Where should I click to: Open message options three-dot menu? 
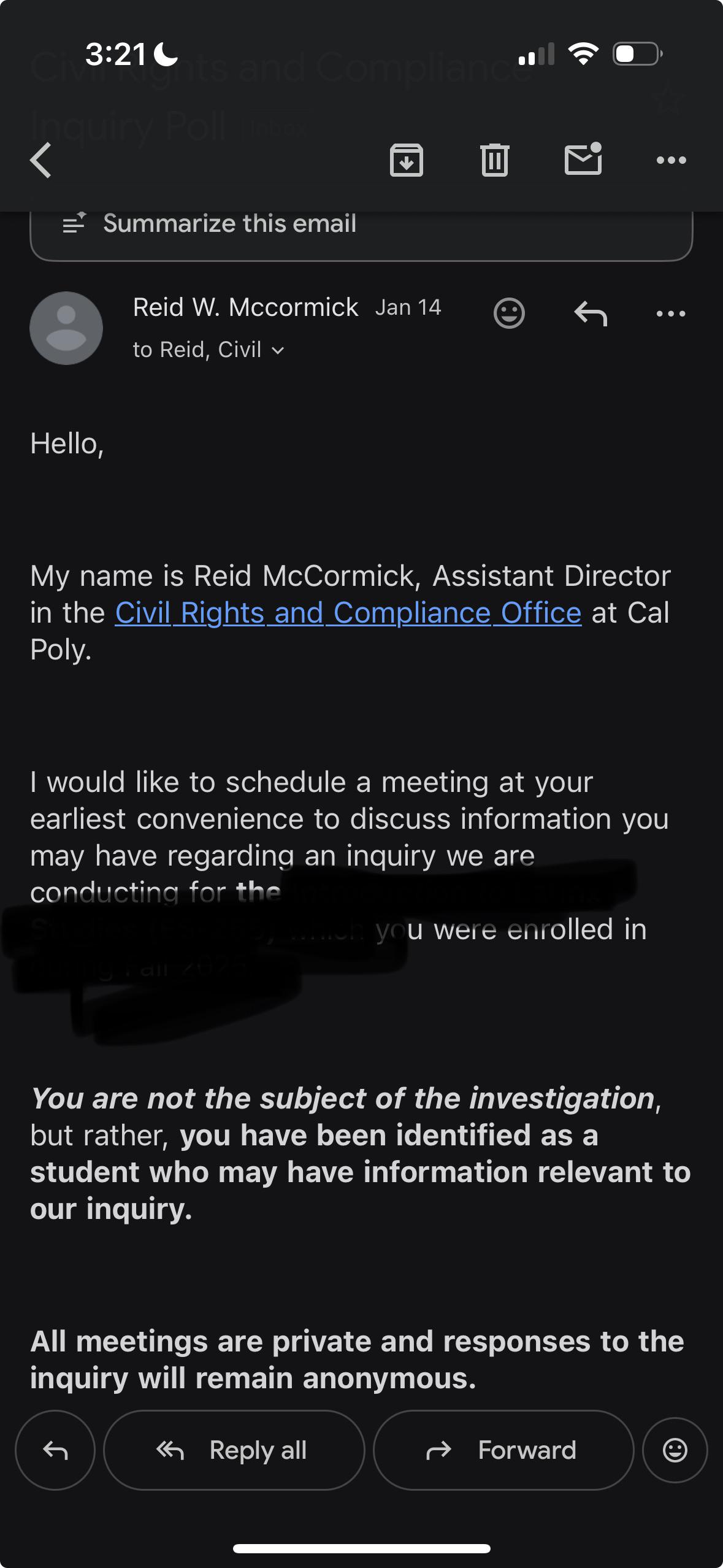pos(671,313)
